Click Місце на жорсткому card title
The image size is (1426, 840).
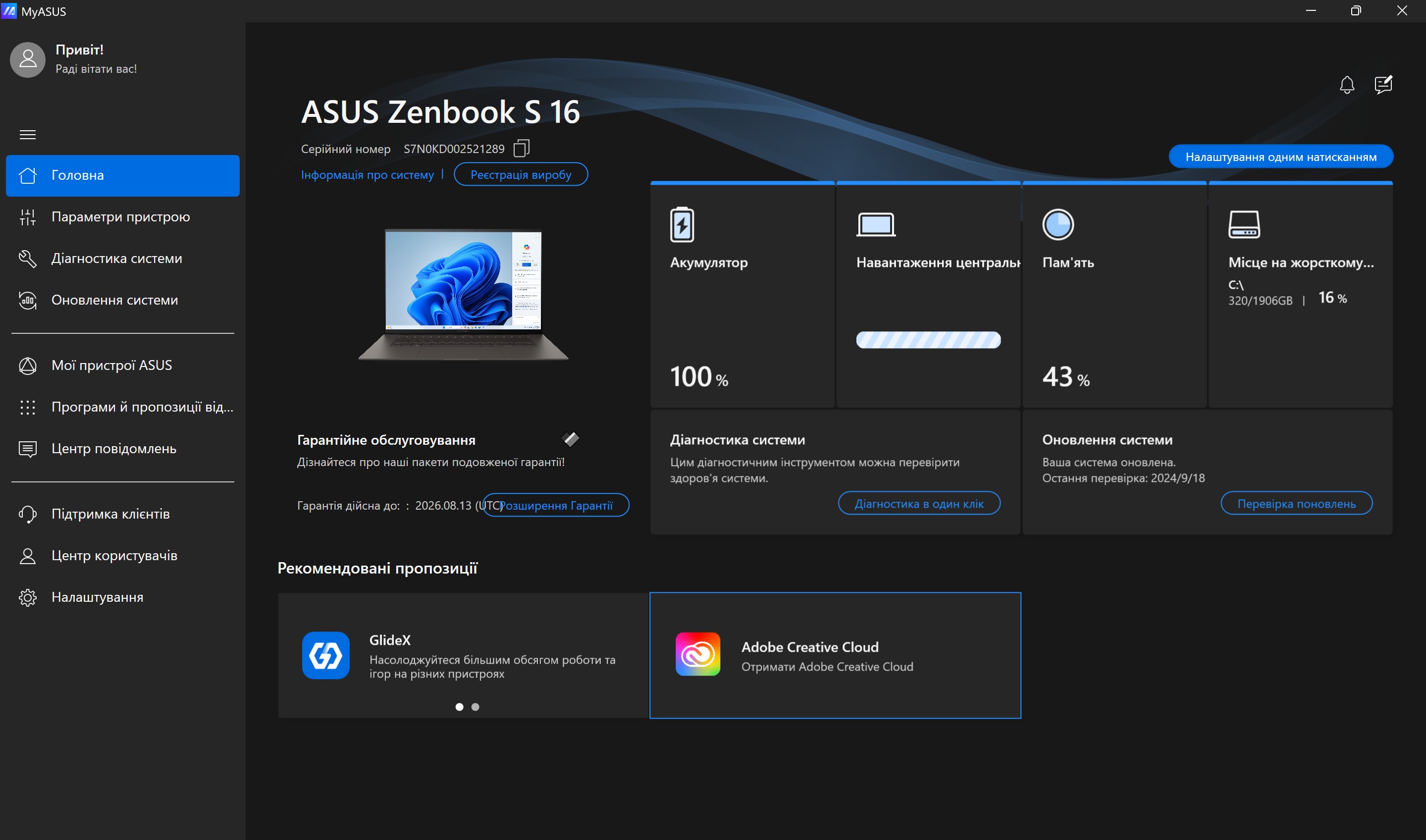pyautogui.click(x=1300, y=262)
